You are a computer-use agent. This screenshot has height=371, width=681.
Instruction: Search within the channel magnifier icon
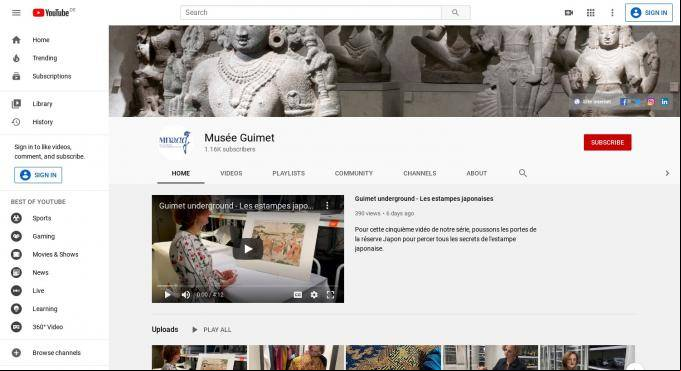523,173
